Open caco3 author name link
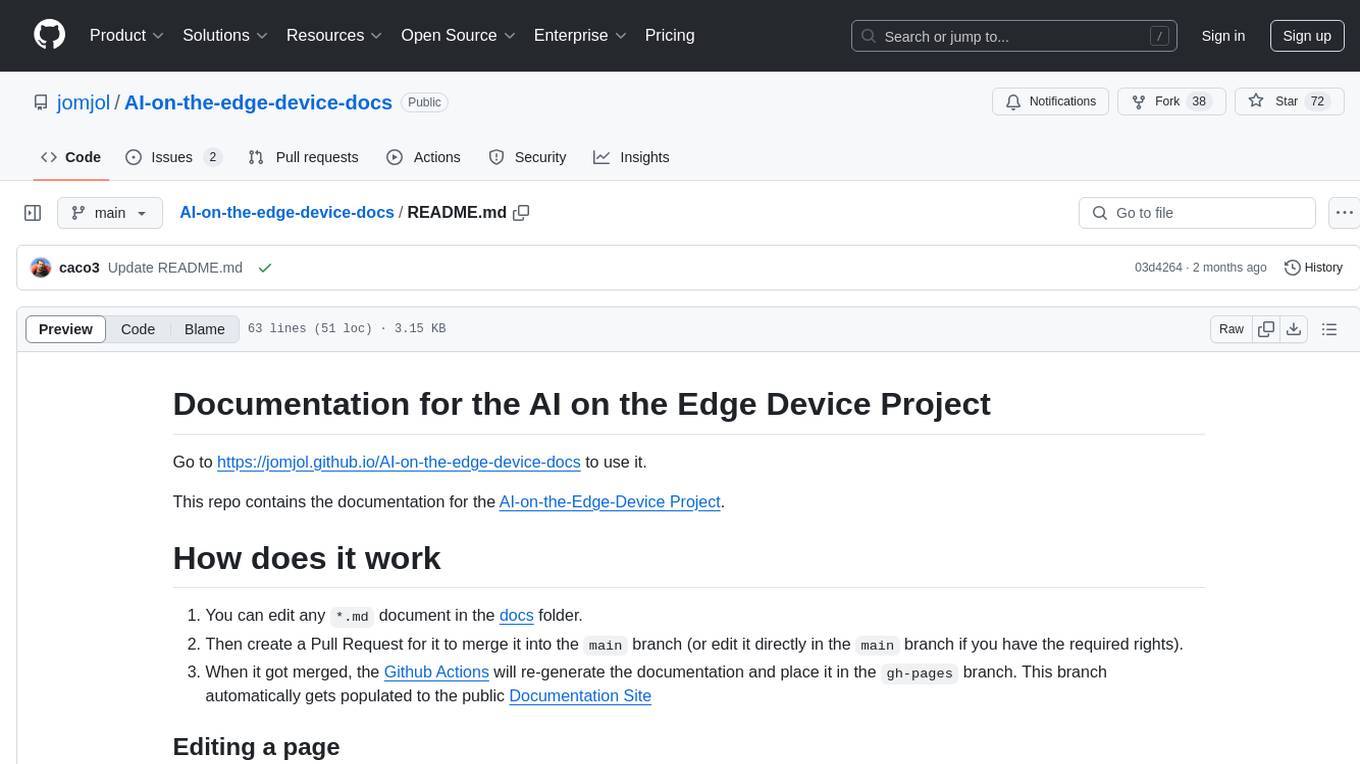This screenshot has width=1360, height=764. (x=79, y=268)
